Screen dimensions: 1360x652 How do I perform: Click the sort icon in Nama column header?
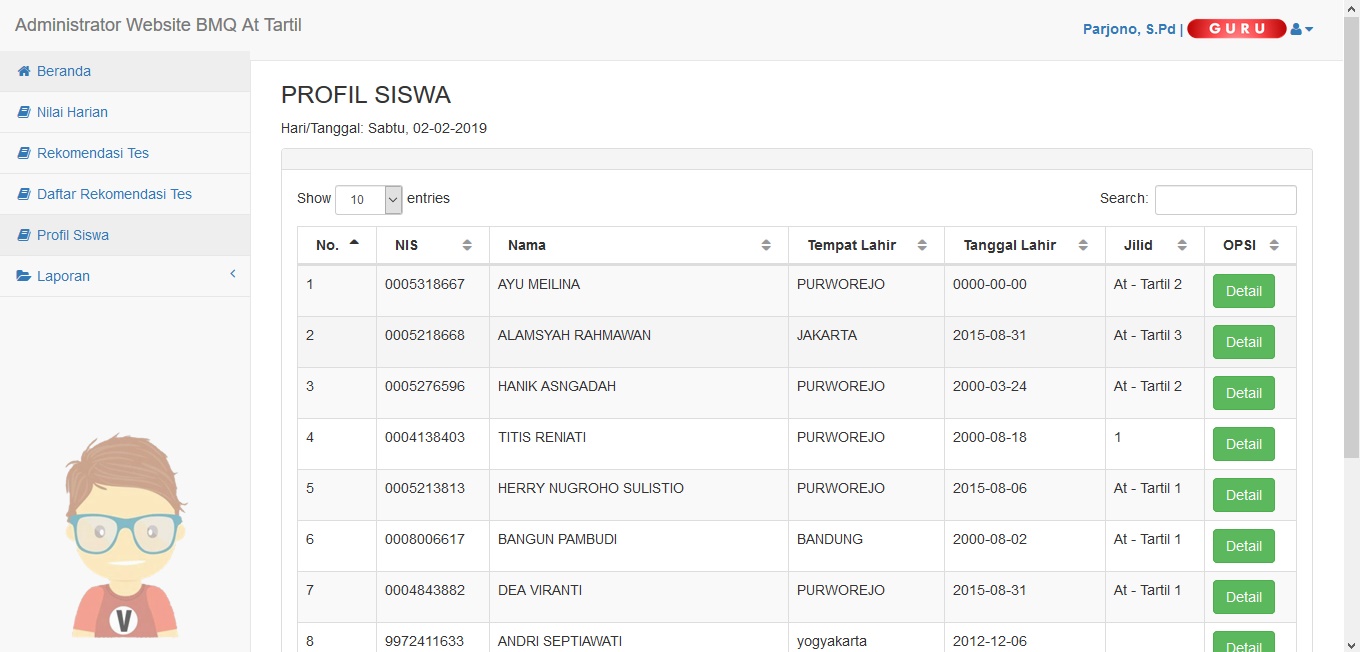[766, 245]
